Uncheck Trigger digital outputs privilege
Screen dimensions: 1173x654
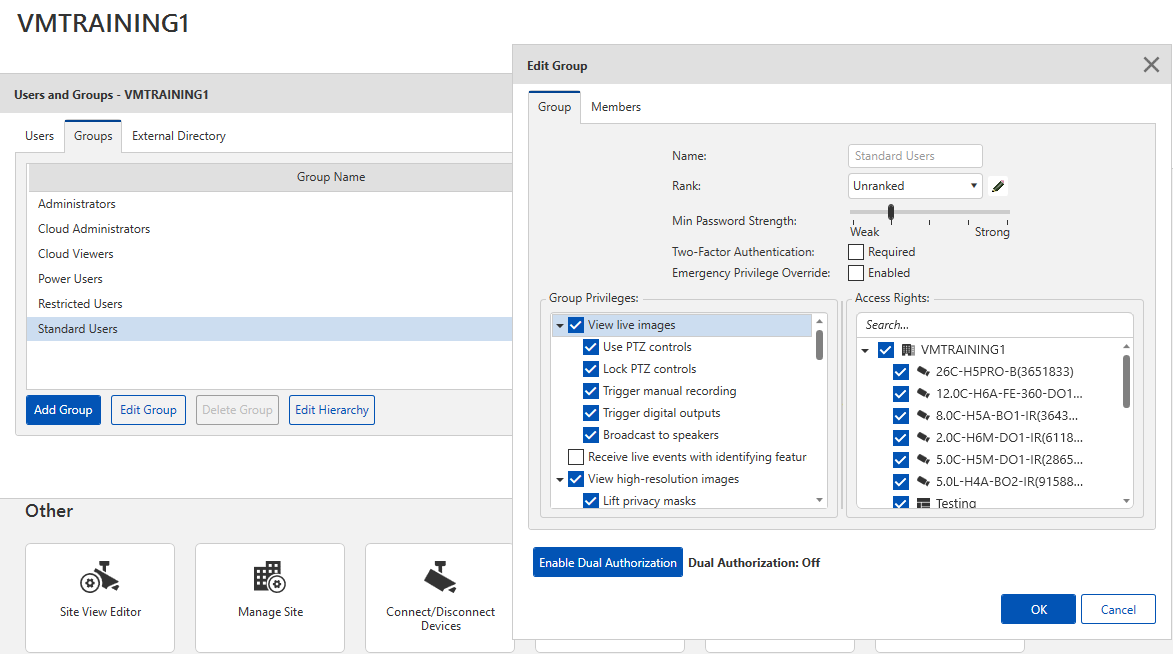[x=591, y=413]
